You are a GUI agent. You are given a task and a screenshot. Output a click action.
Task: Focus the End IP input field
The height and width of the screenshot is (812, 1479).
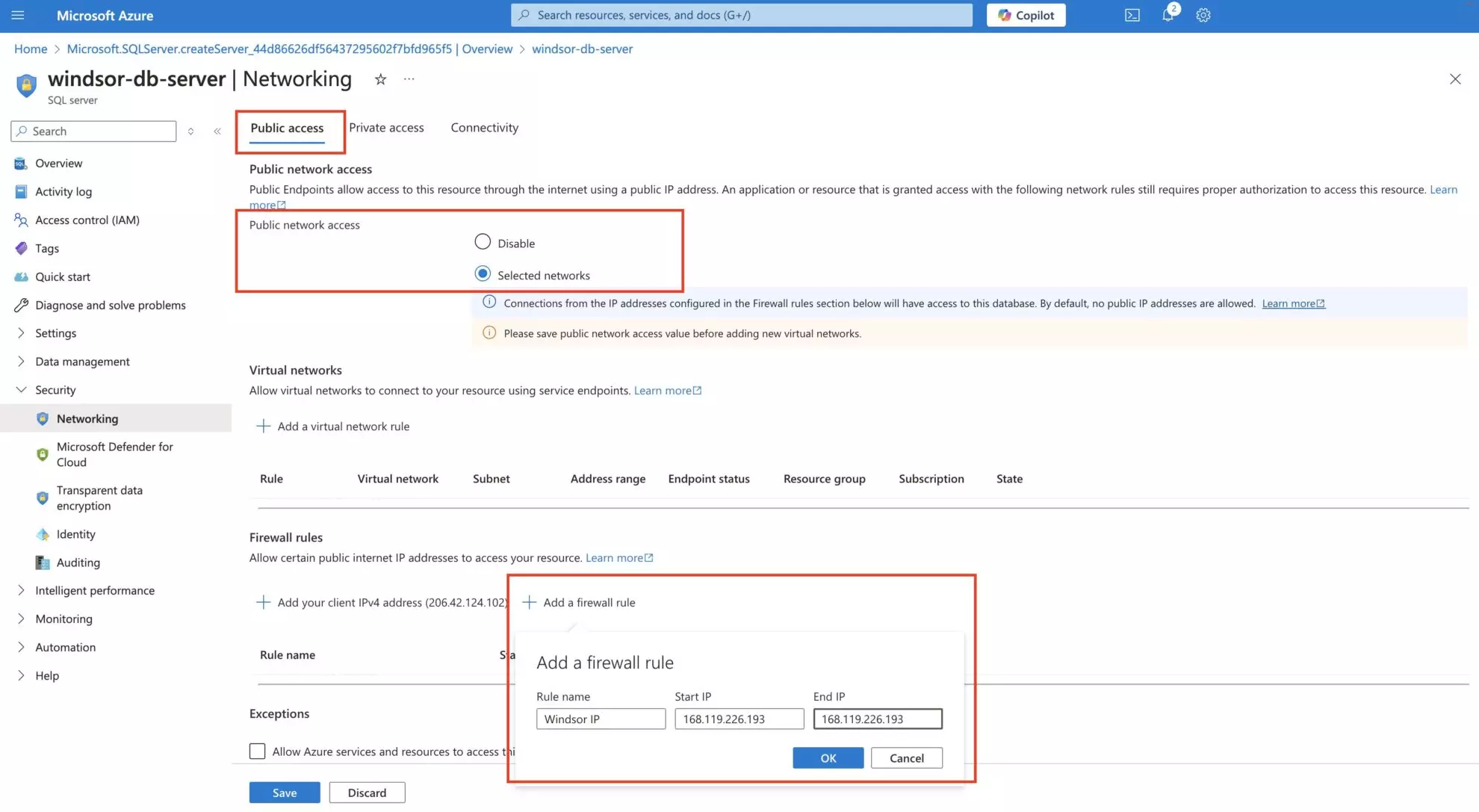pos(878,719)
